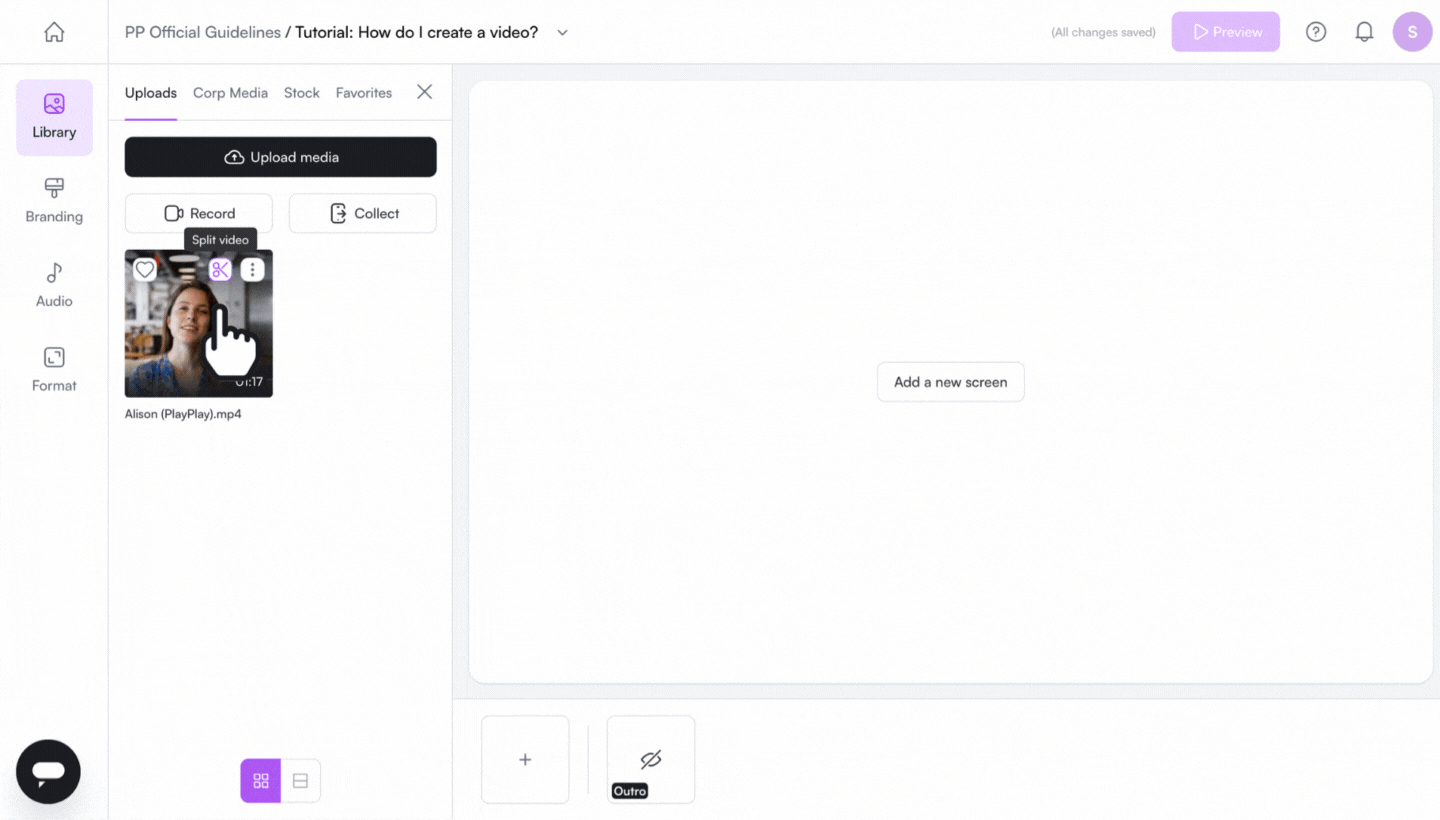Open the video's three-dot options menu
The width and height of the screenshot is (1440, 820).
253,269
